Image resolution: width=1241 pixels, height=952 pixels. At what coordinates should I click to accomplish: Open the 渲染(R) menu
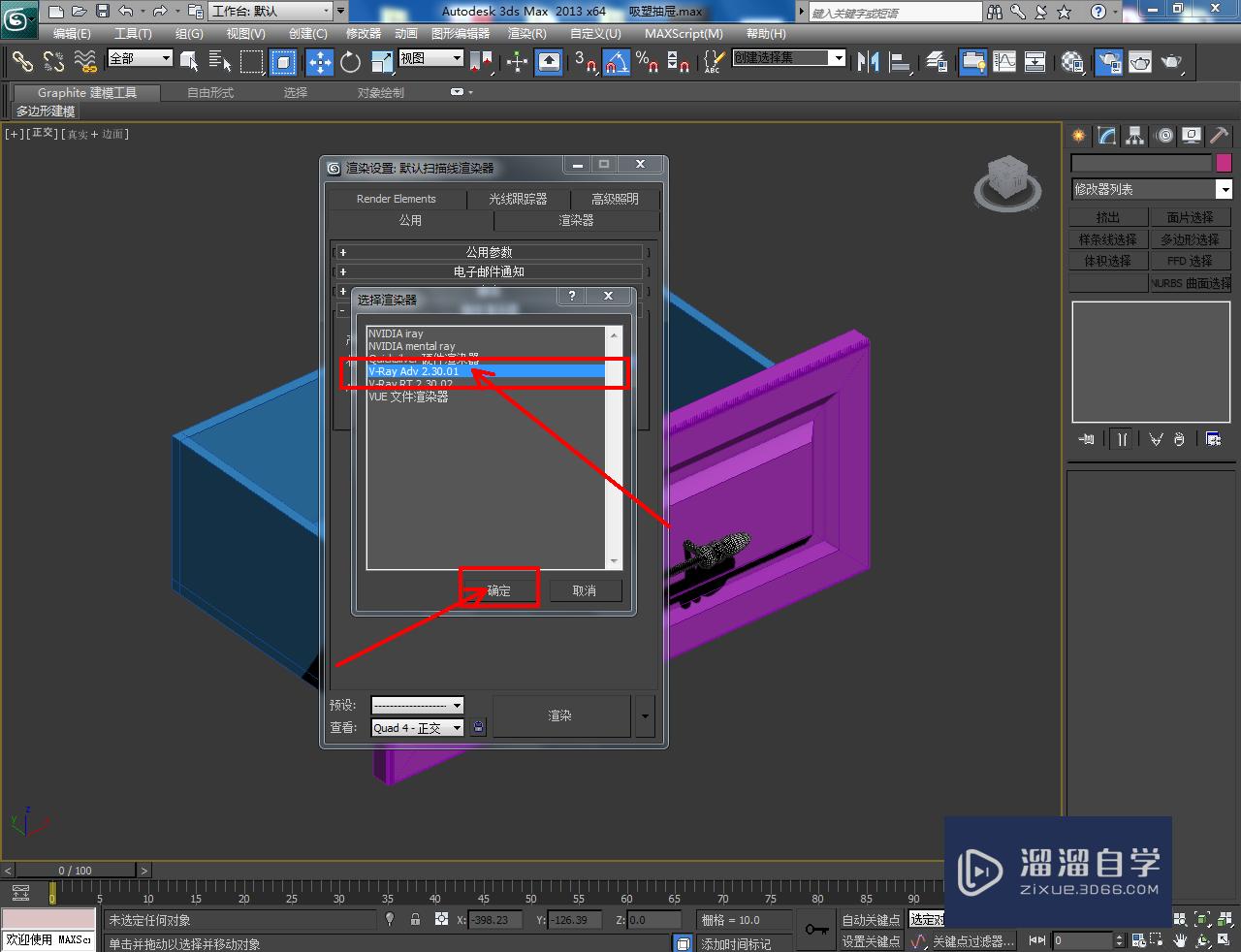pos(526,33)
